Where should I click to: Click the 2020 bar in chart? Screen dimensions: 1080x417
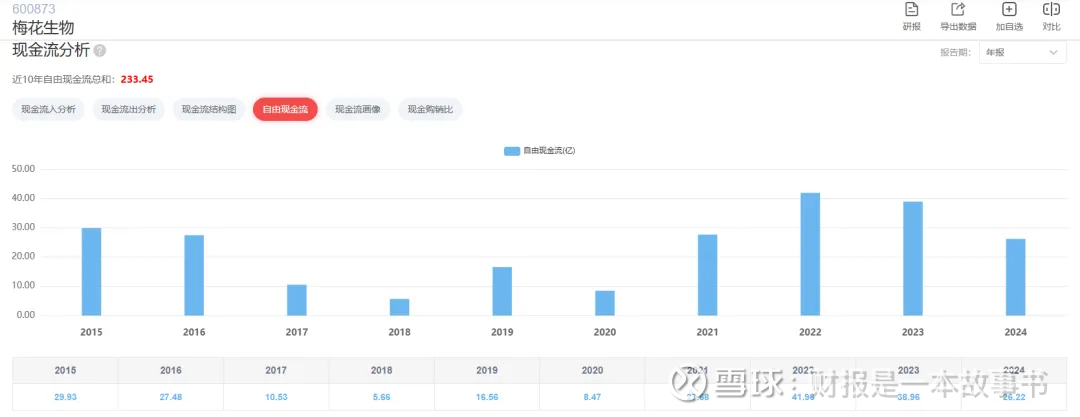pos(605,303)
